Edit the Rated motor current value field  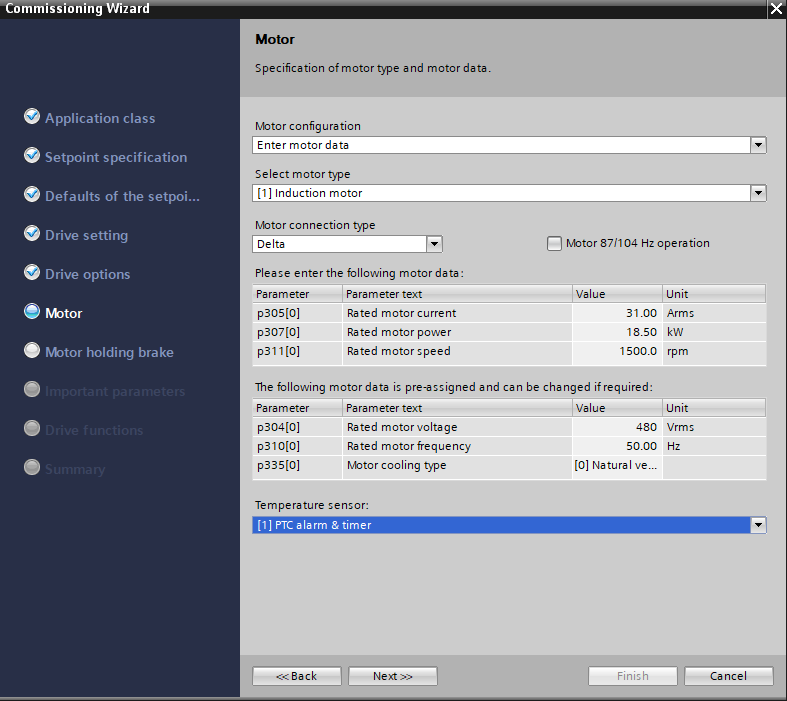pos(617,313)
